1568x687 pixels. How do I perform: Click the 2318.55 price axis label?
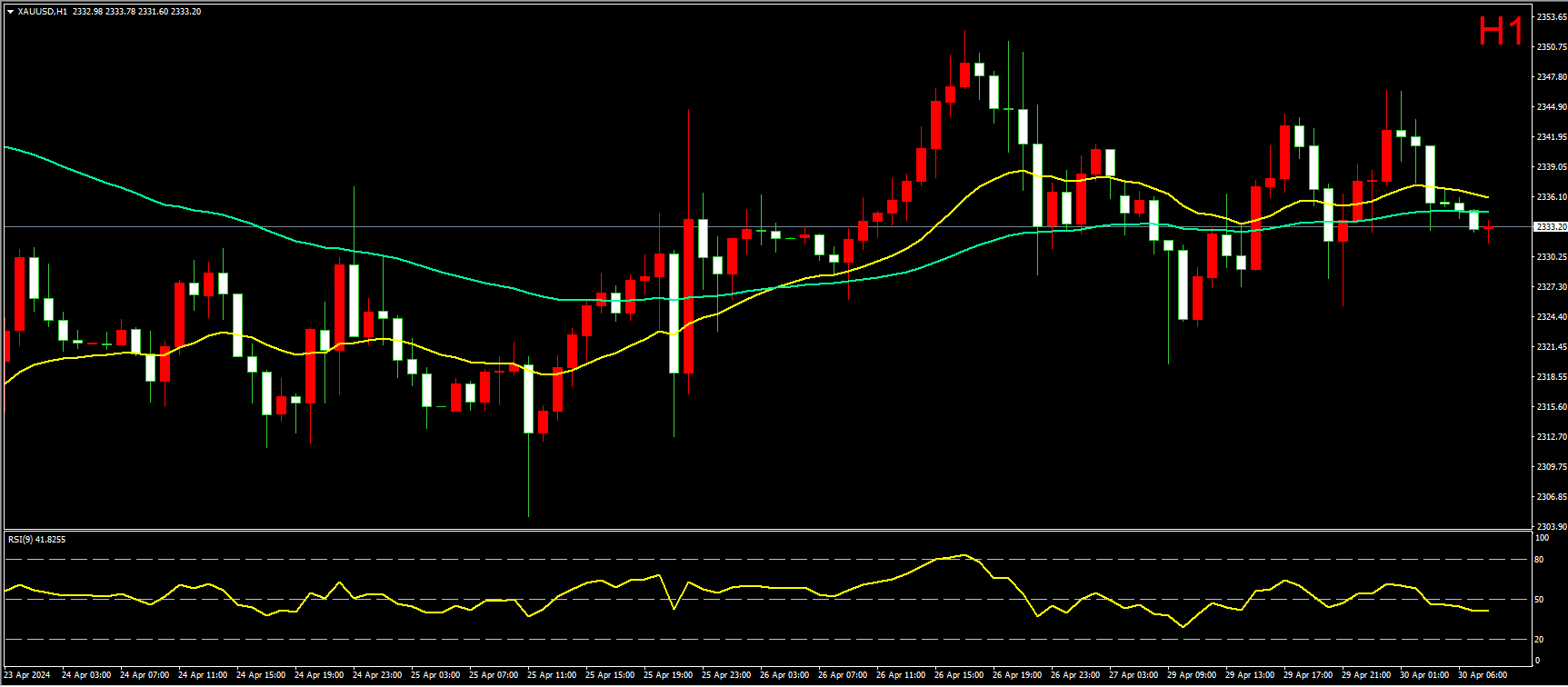(x=1551, y=377)
